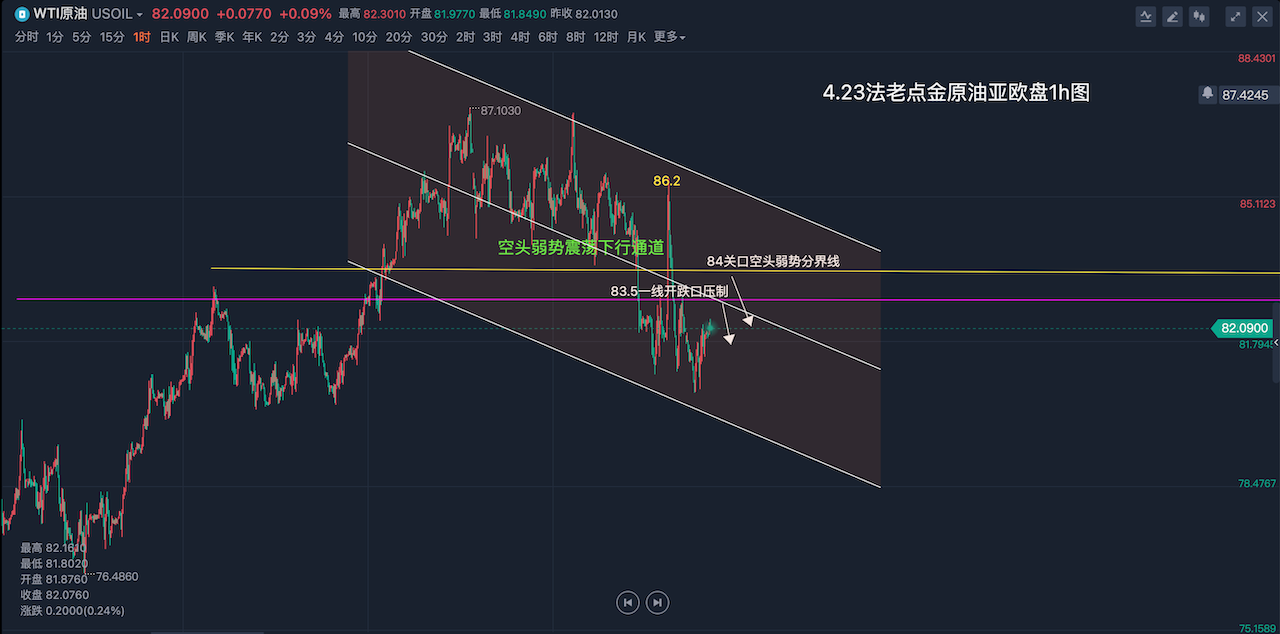Switch to the 分时 timeframe
The image size is (1280, 634).
pos(27,37)
